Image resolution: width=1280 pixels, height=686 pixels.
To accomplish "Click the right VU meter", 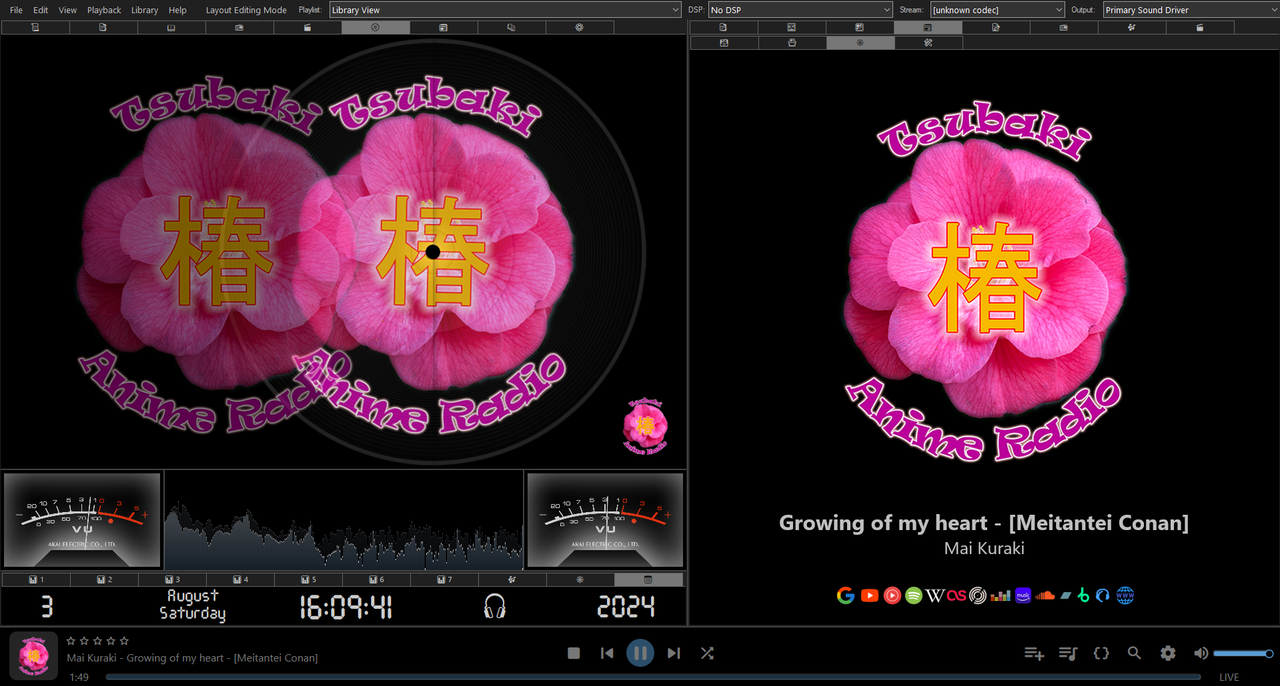I will [x=605, y=518].
